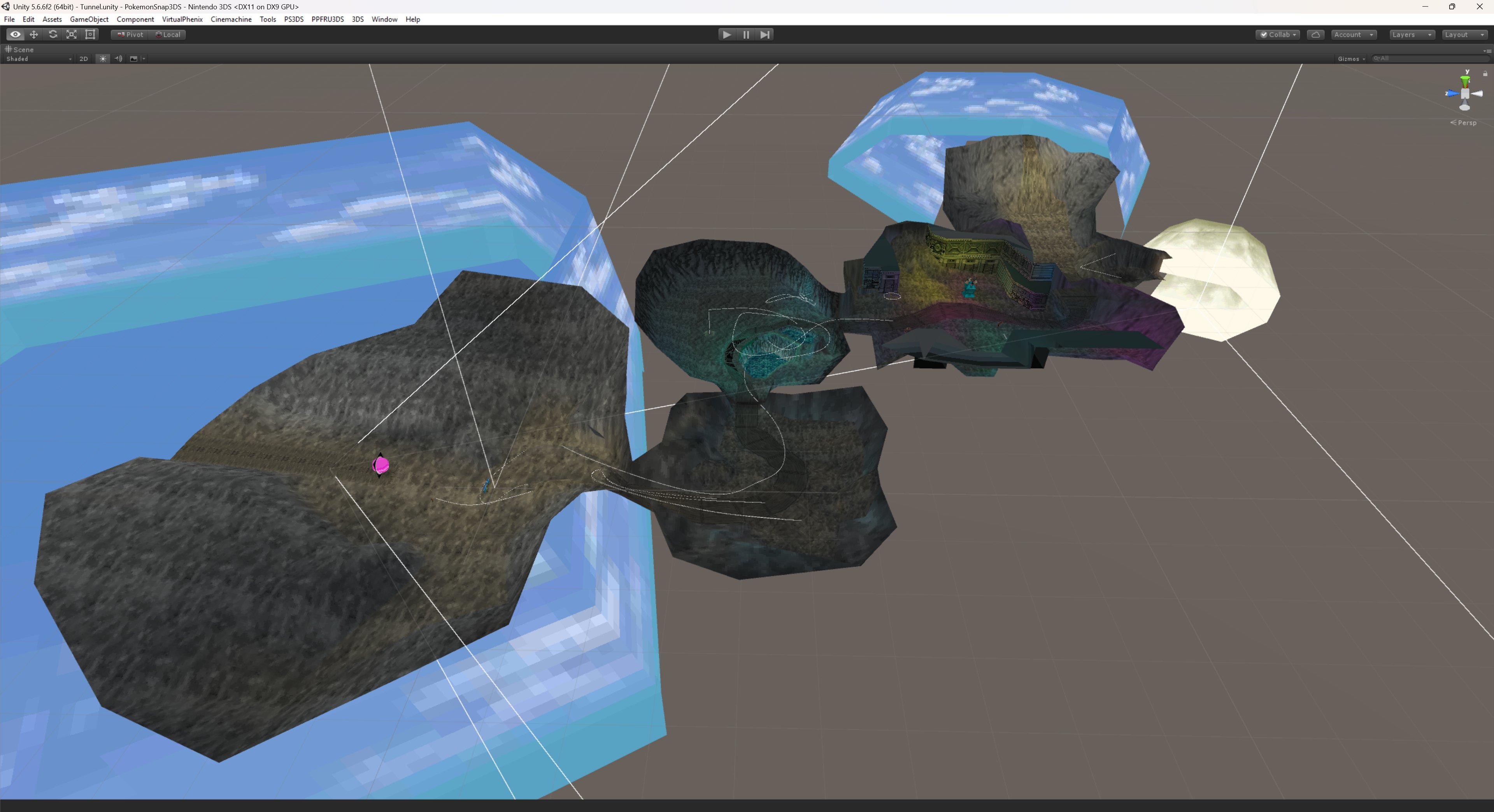The height and width of the screenshot is (812, 1494).
Task: Select the pink sphere object in scene
Action: tap(381, 465)
